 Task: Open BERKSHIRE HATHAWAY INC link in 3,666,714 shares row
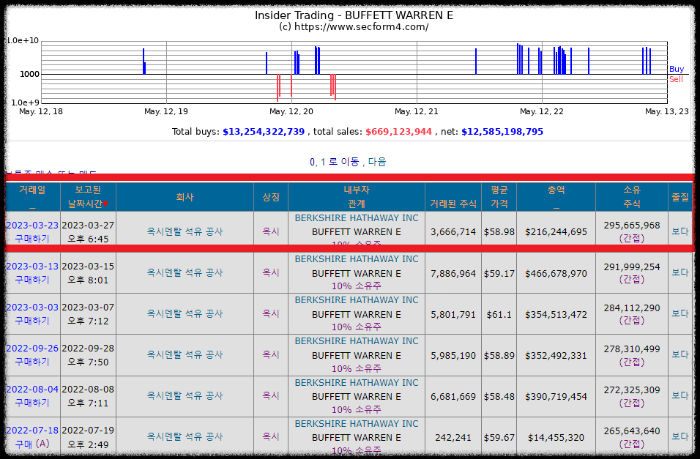point(356,218)
